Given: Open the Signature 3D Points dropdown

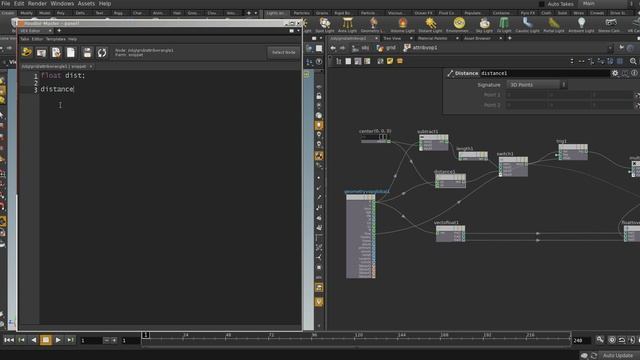Looking at the screenshot, I should click(536, 84).
